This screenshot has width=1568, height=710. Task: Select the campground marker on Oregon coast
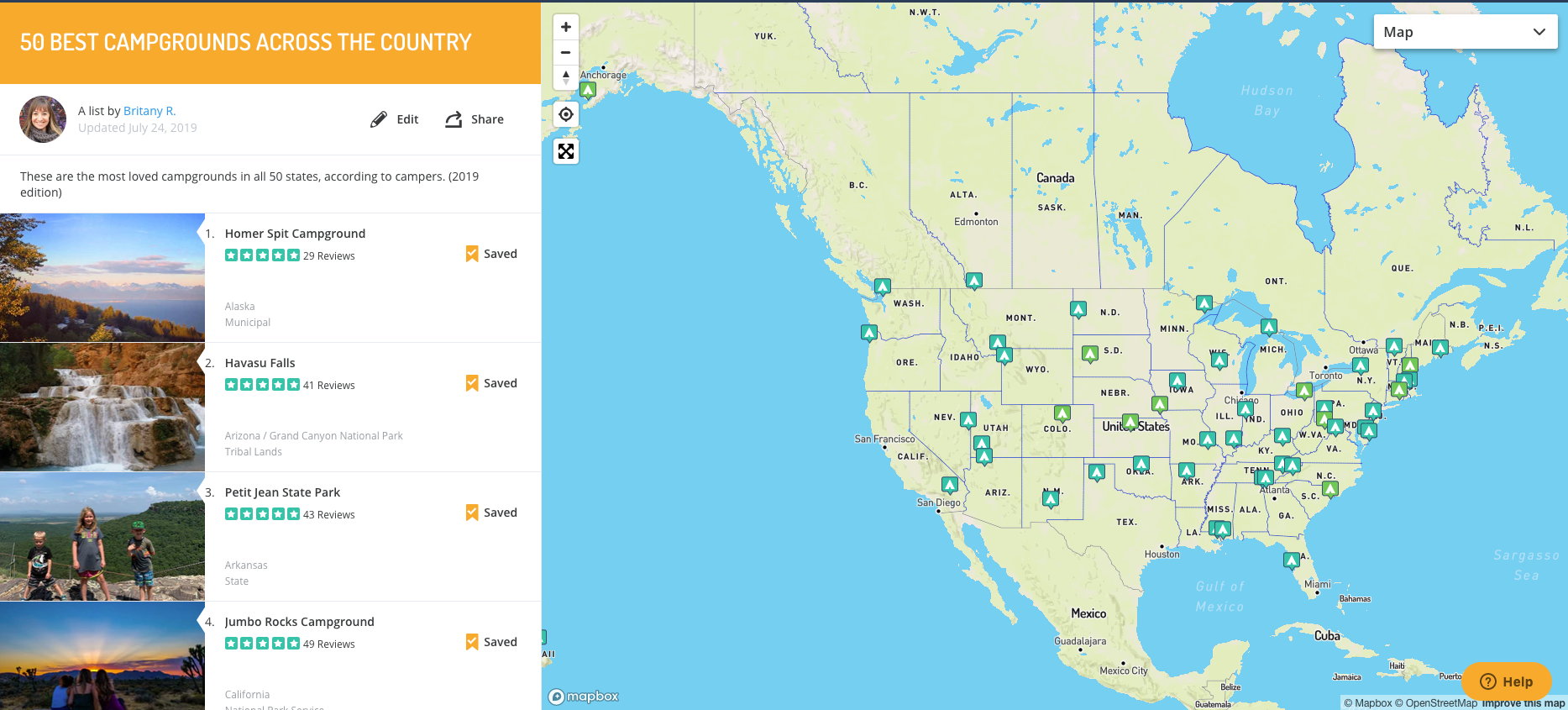869,334
